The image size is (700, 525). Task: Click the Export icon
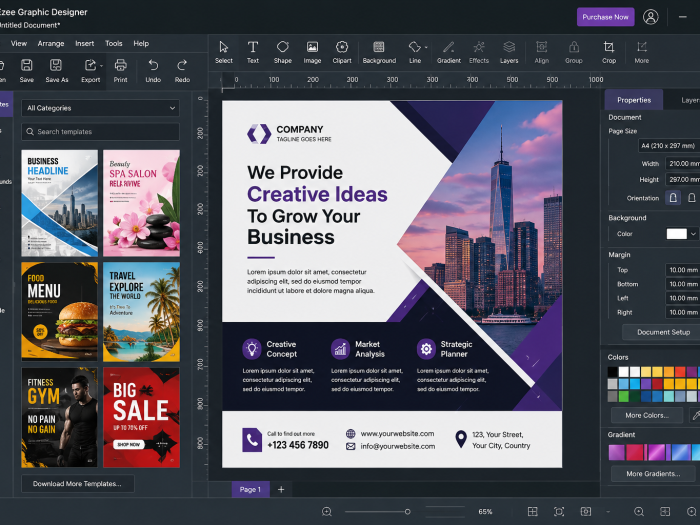tap(90, 71)
